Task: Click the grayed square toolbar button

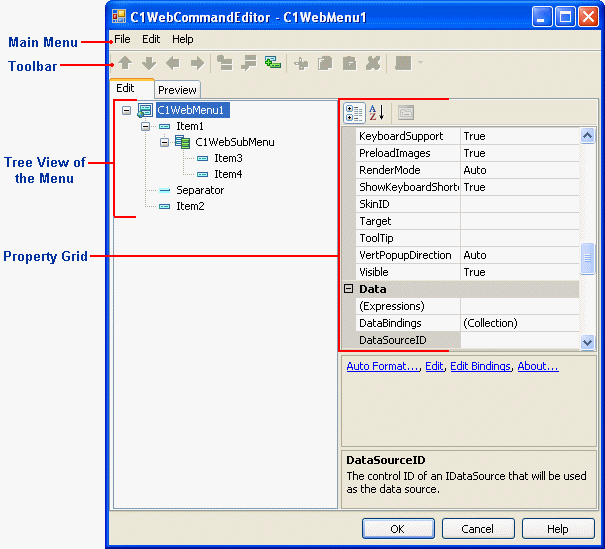Action: point(403,63)
